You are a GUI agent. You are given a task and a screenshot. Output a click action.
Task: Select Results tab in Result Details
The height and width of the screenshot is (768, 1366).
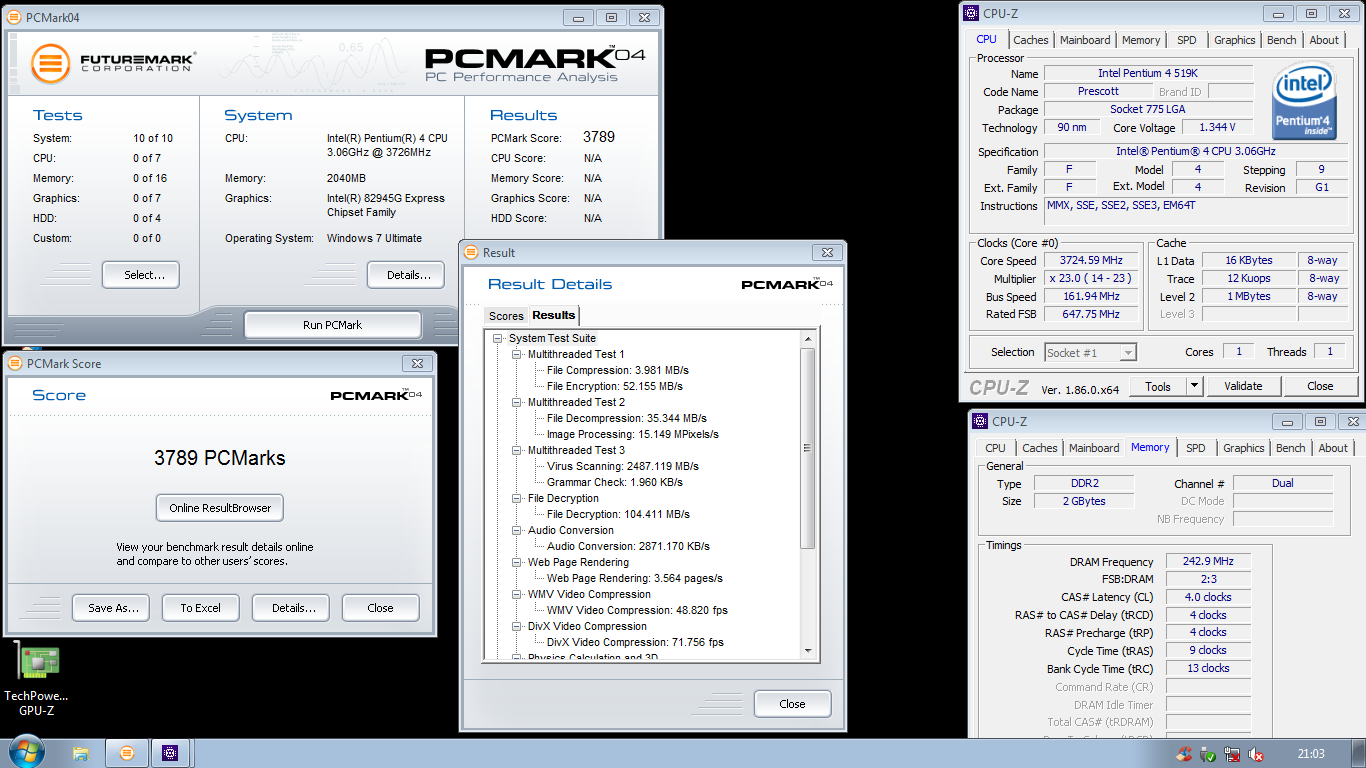pyautogui.click(x=554, y=315)
